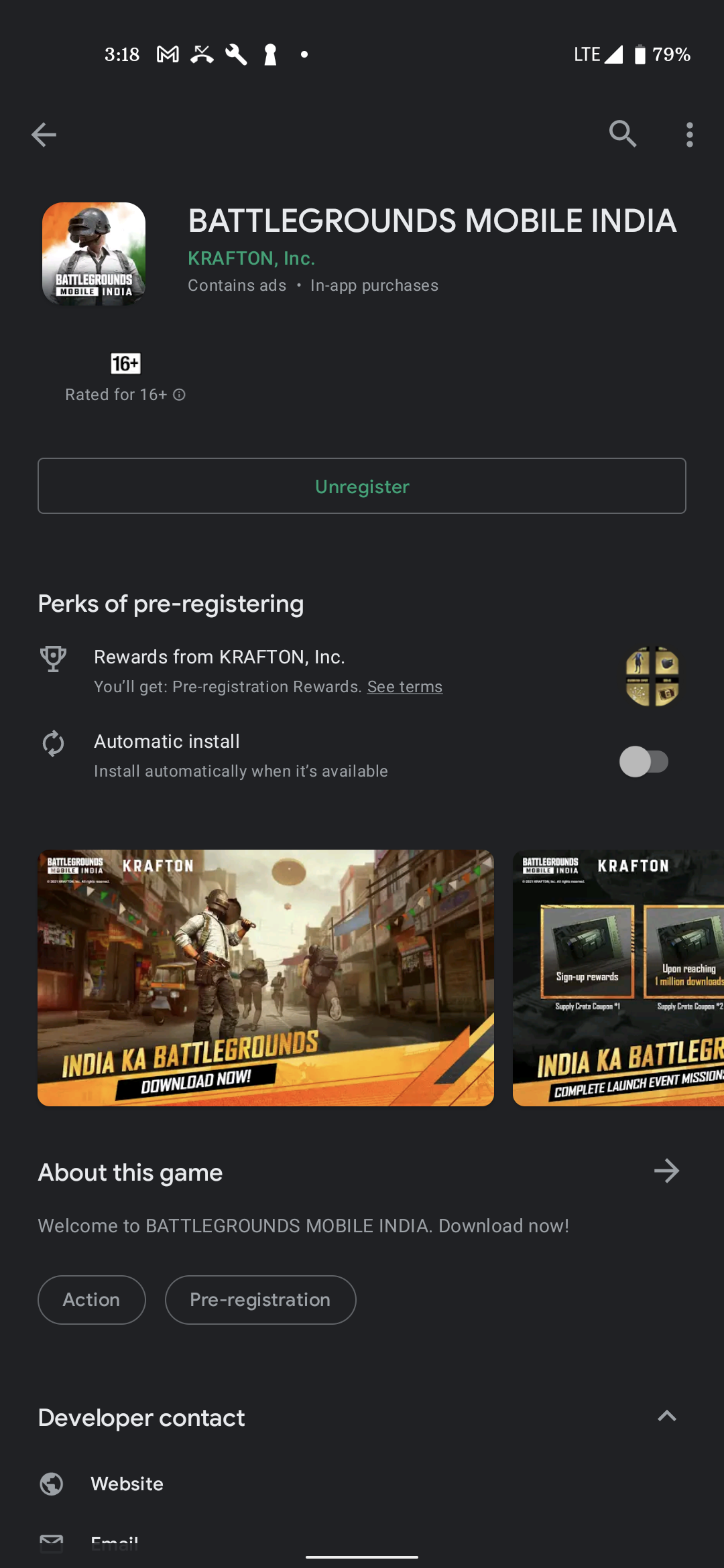Tap the globe icon next to Website

pyautogui.click(x=52, y=1484)
